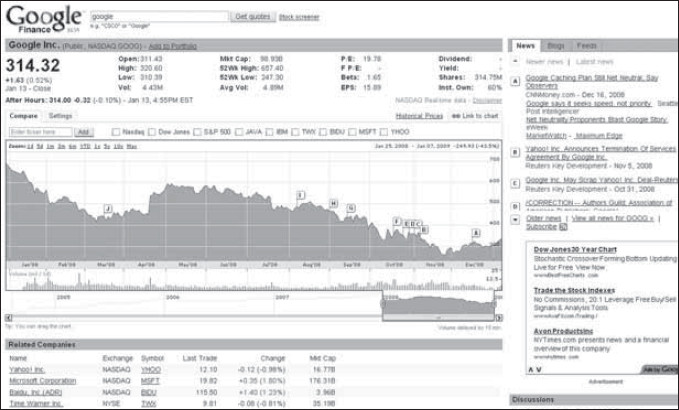
Task: Set chart zoom to 6m
Action: (73, 146)
